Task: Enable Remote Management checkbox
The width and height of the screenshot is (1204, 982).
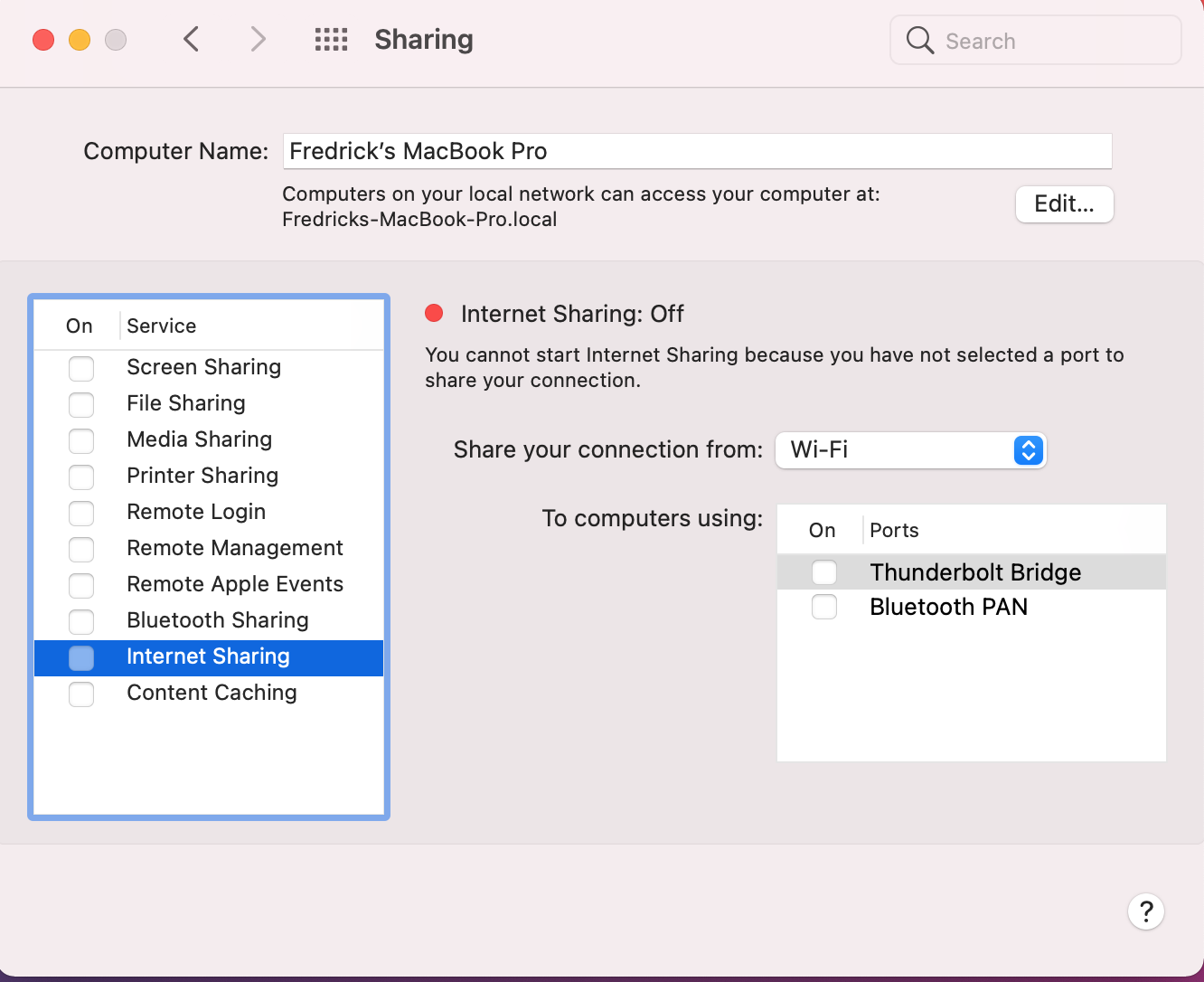Action: [81, 549]
